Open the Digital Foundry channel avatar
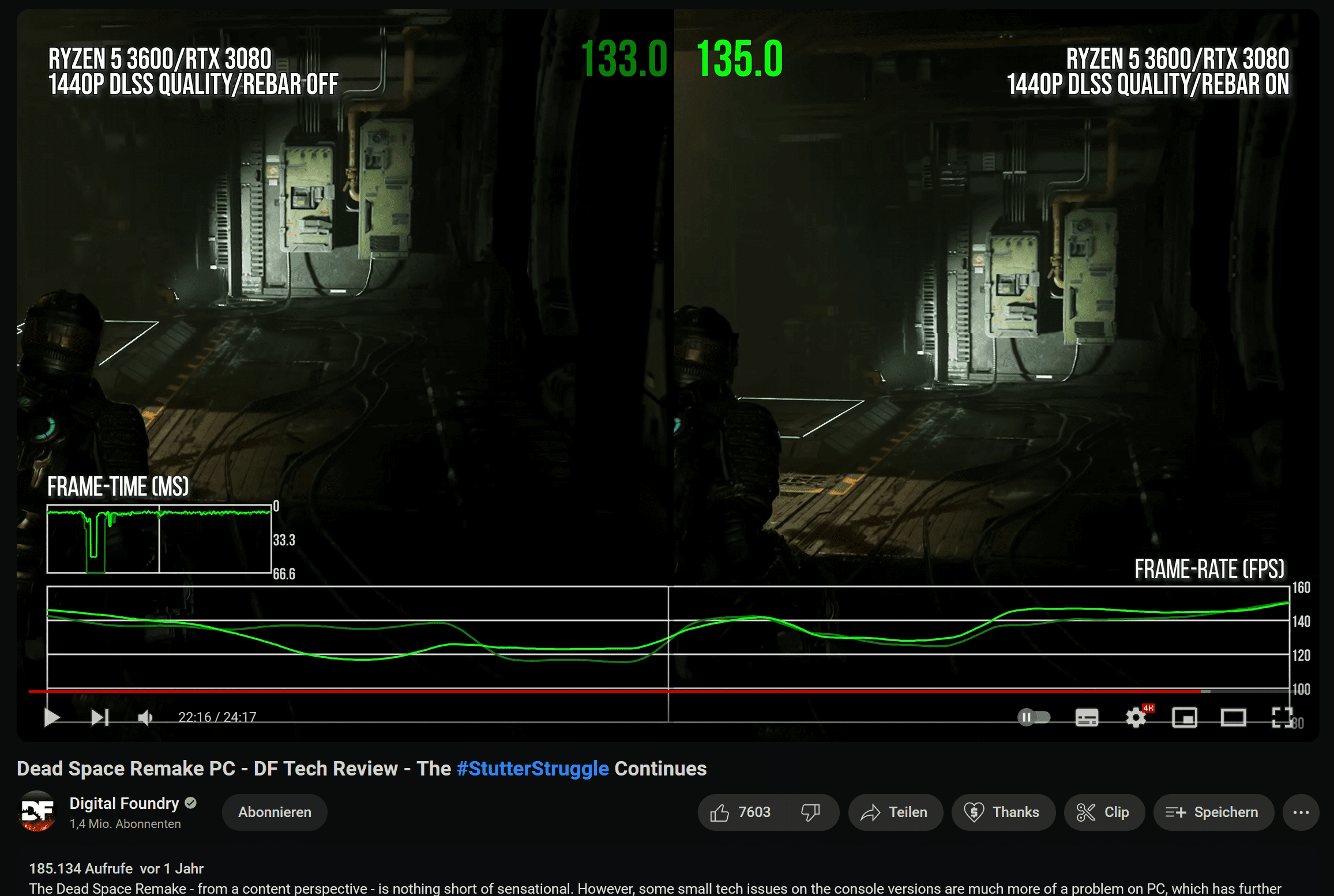1334x896 pixels. point(37,811)
